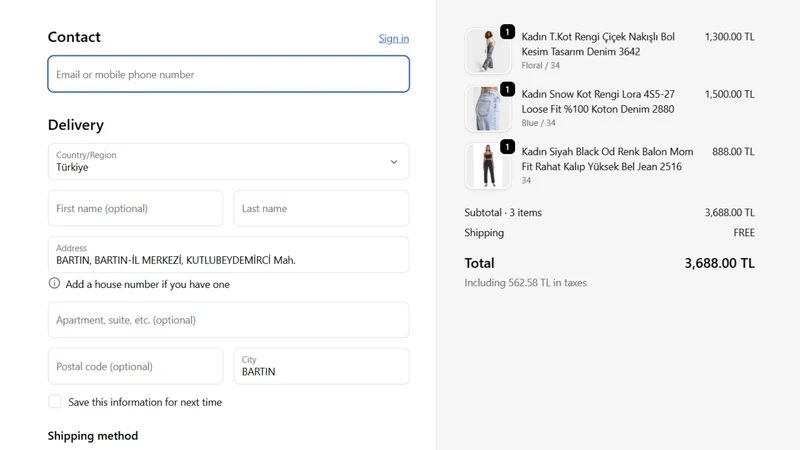
Task: Click the Apartment, suite, etc. field
Action: pos(229,320)
